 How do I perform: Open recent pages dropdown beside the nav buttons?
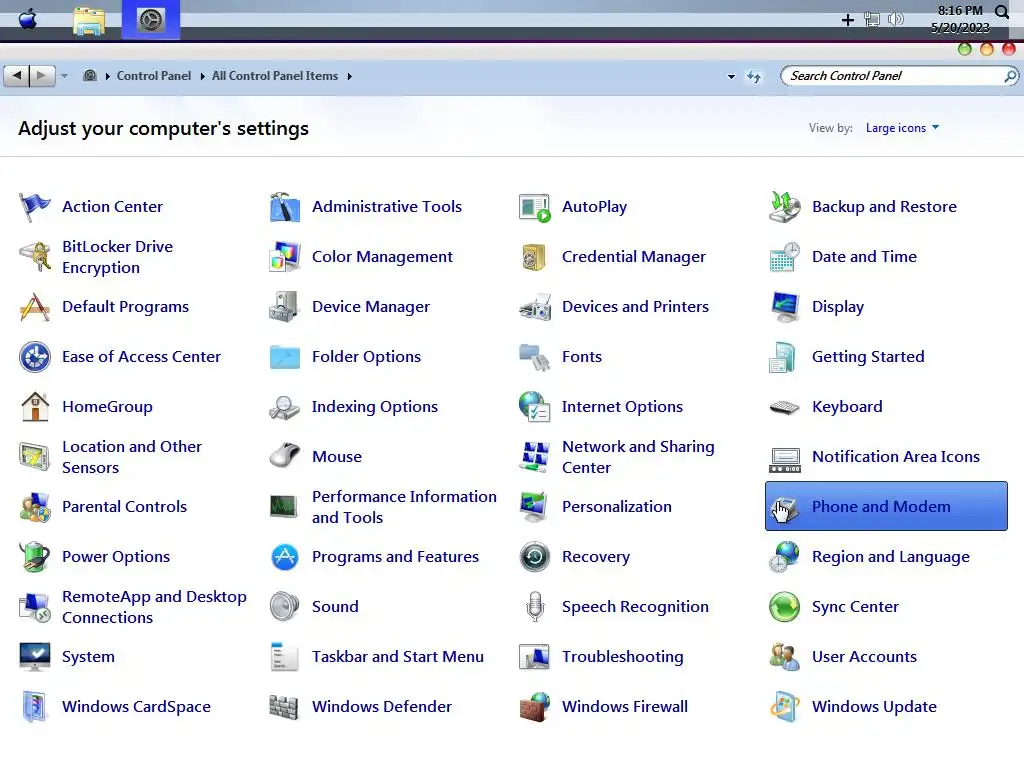point(64,76)
